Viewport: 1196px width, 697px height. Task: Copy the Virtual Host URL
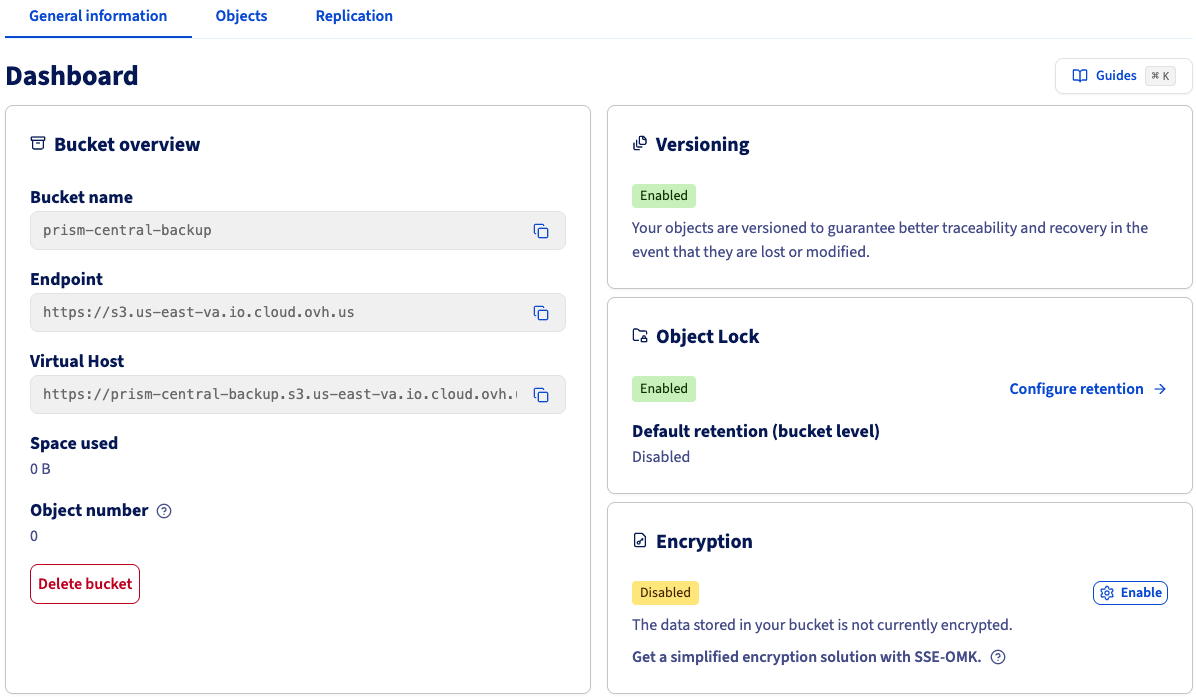[x=541, y=395]
